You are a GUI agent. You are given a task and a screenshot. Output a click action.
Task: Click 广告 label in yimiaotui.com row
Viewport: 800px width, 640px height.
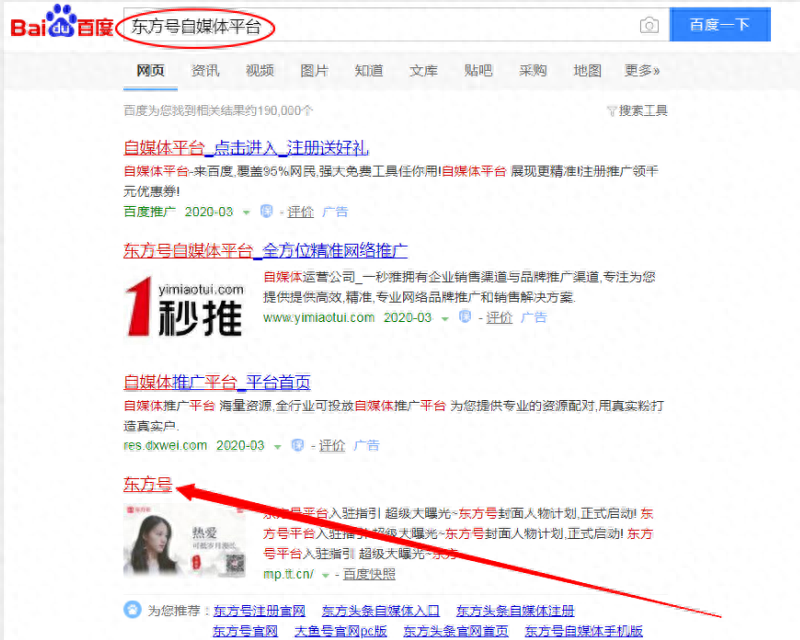pos(534,317)
